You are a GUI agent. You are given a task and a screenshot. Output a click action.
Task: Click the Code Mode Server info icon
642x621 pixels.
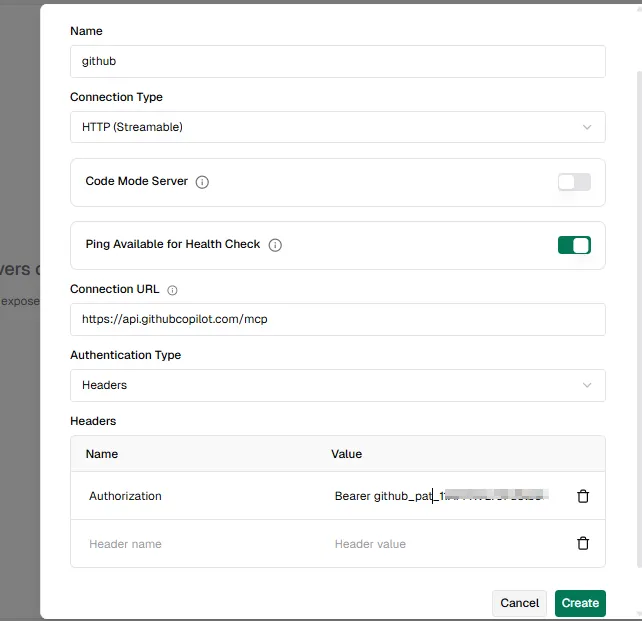pos(202,182)
